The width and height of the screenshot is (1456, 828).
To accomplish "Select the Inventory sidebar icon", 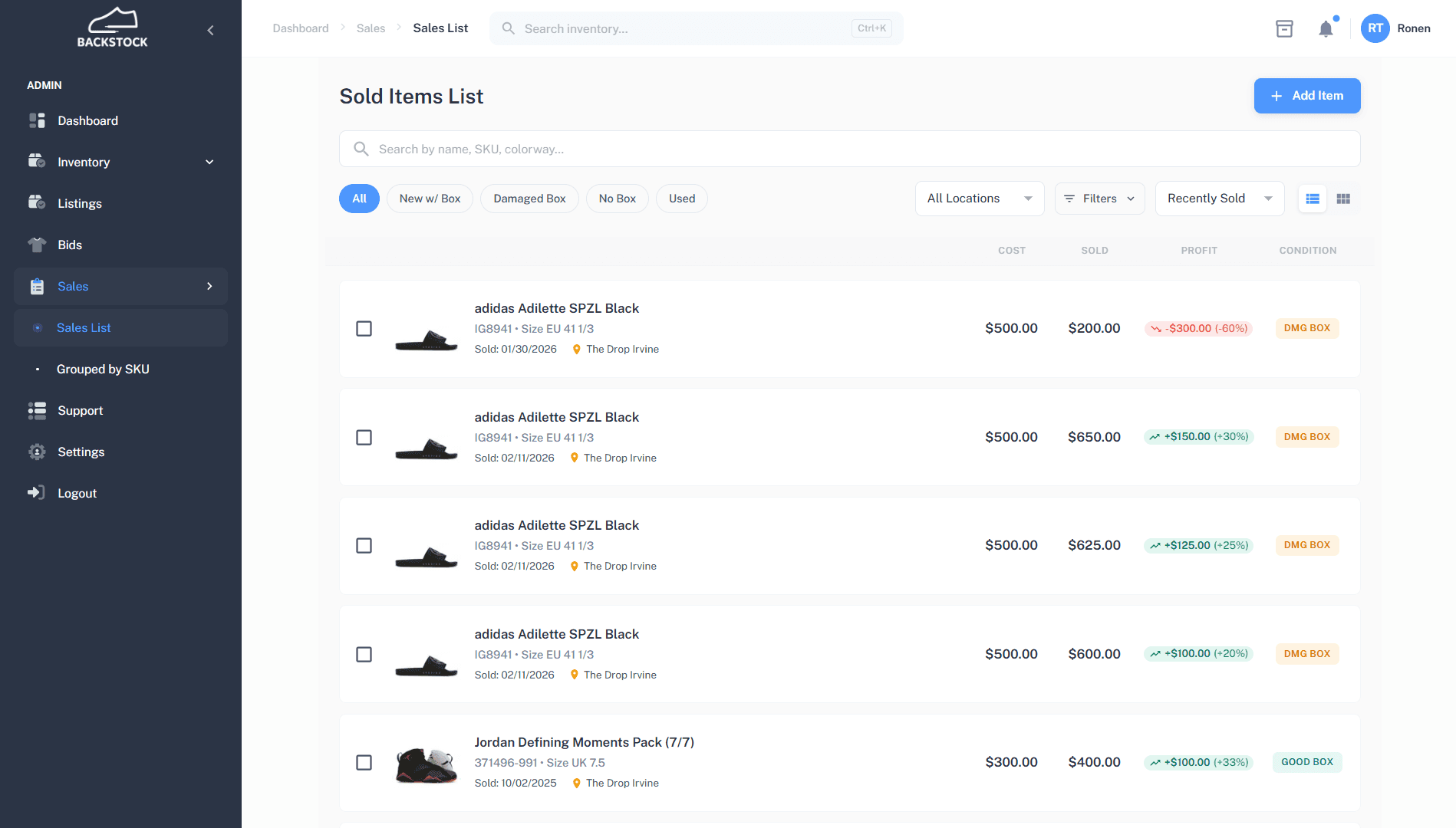I will 36,162.
